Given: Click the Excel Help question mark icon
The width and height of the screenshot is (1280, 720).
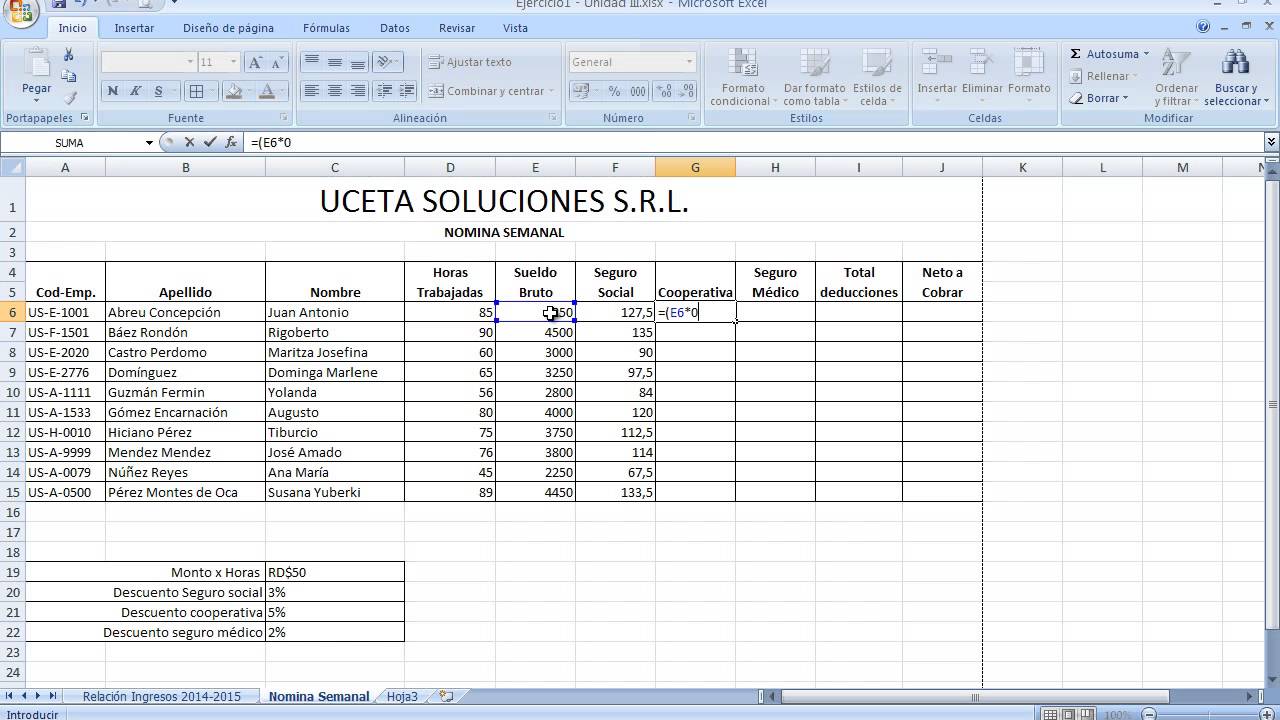Looking at the screenshot, I should coord(1203,28).
